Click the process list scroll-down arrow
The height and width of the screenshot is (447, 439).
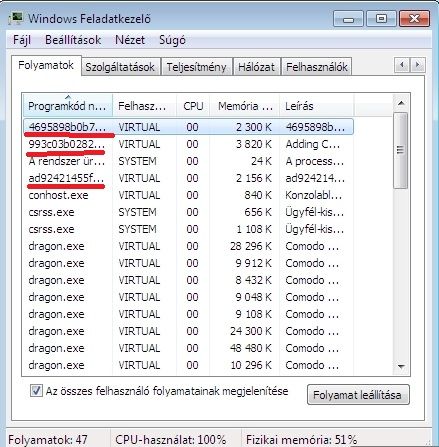tap(401, 367)
